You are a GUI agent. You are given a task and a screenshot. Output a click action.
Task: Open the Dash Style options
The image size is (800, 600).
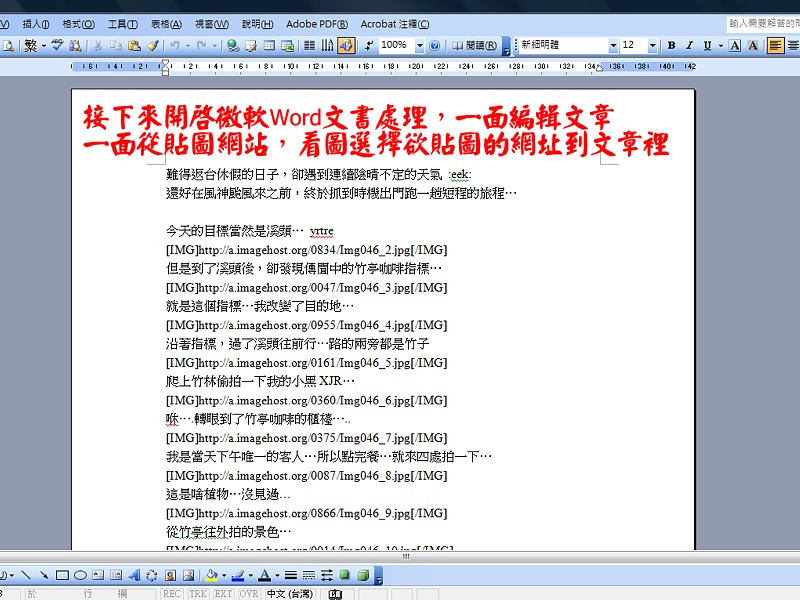[x=309, y=576]
